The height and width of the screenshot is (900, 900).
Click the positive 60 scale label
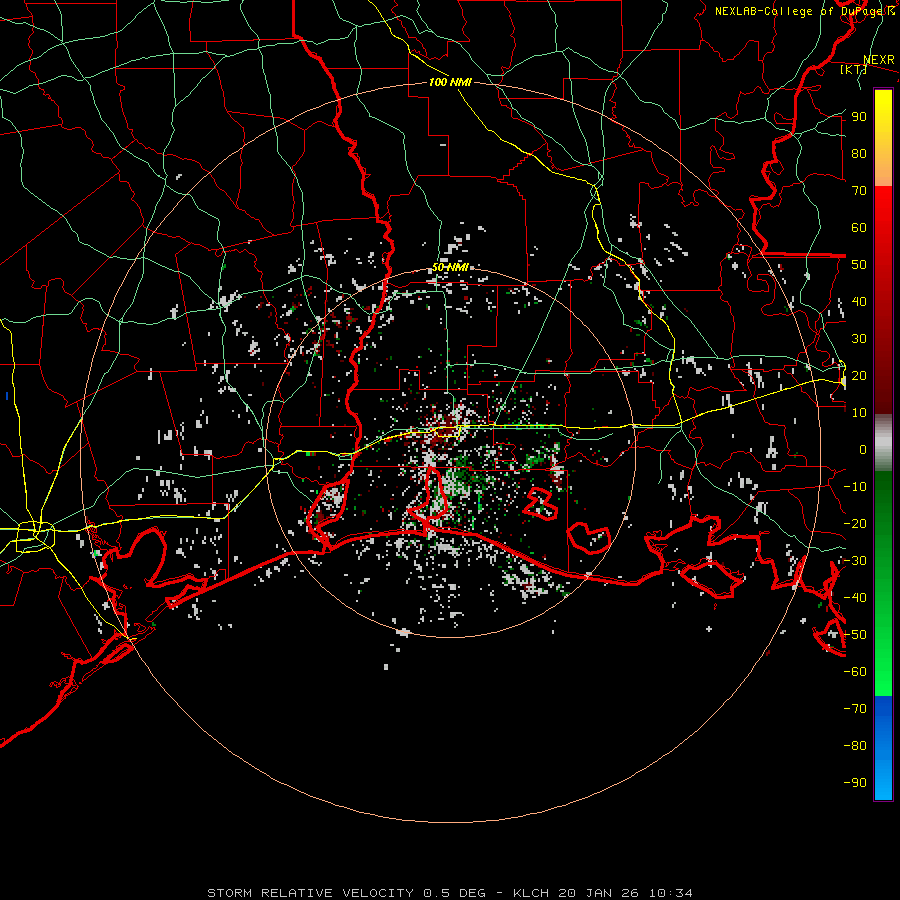click(859, 227)
